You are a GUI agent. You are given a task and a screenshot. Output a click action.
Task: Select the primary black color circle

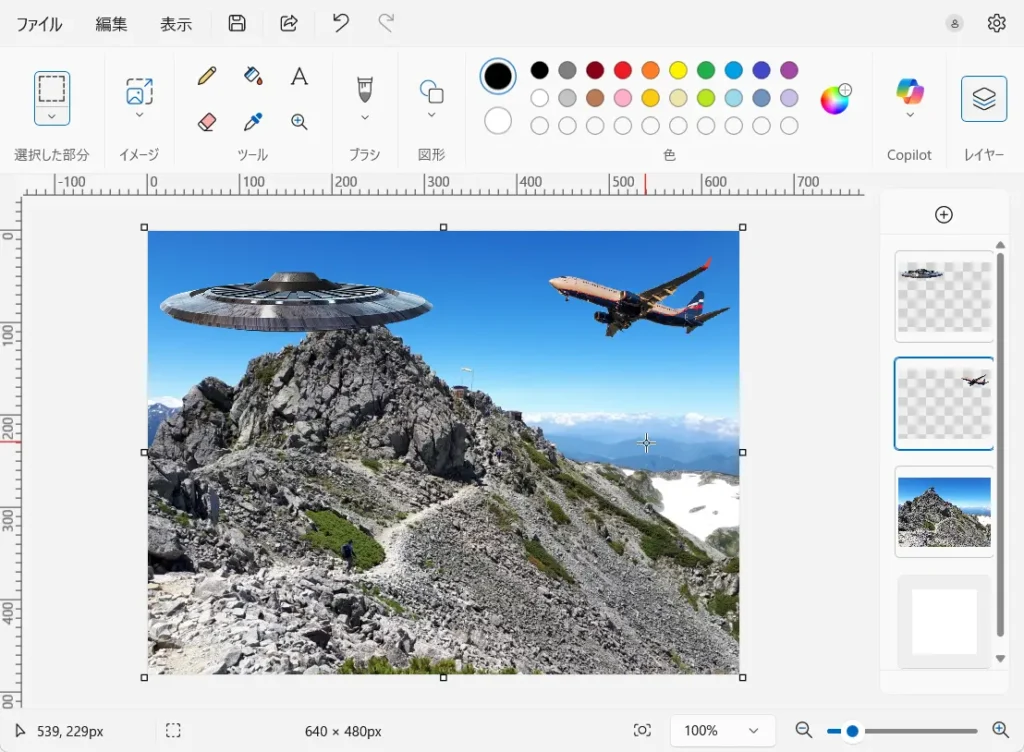coord(498,76)
